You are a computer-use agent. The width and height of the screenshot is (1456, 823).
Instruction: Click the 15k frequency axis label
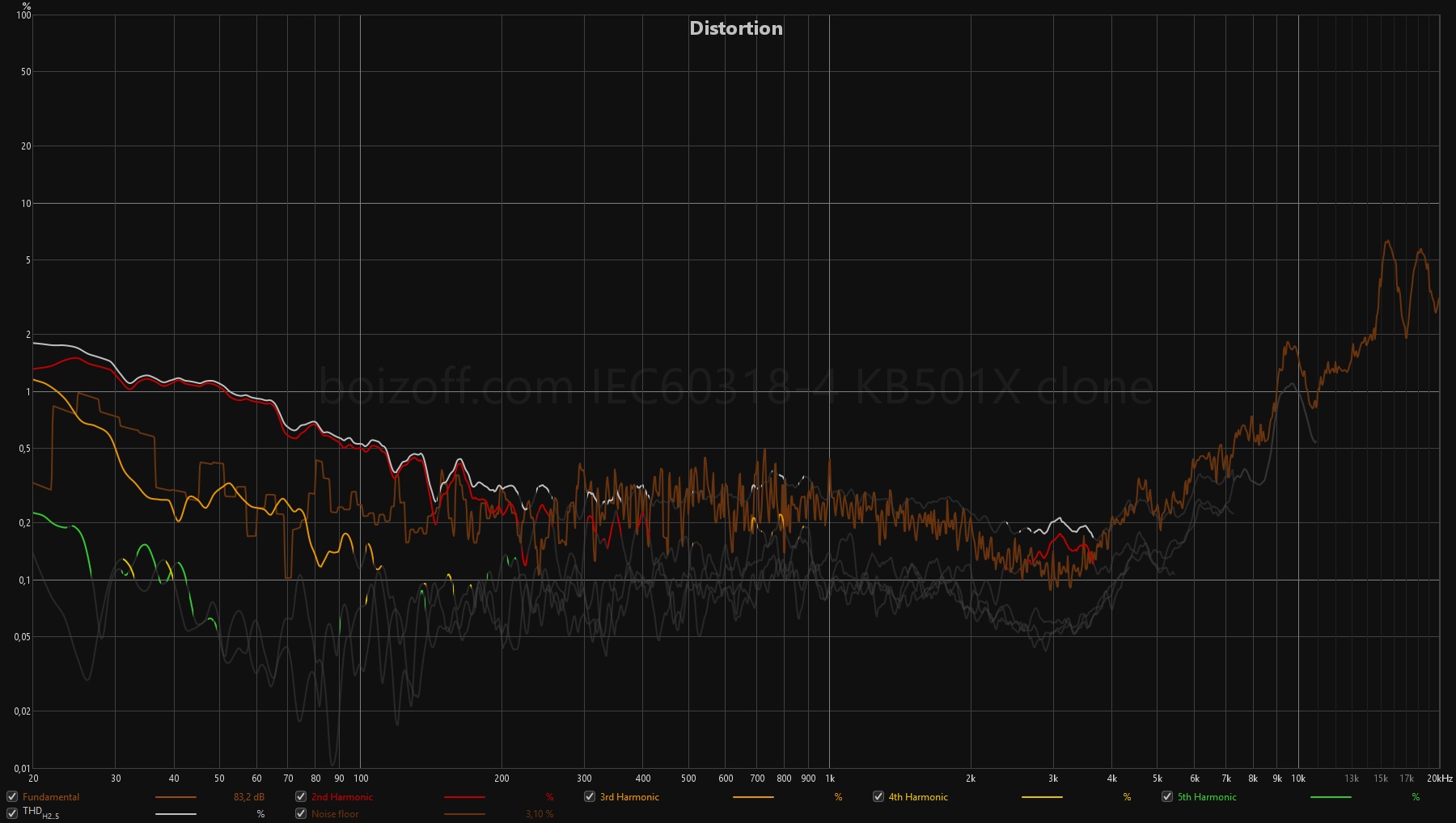click(1381, 779)
